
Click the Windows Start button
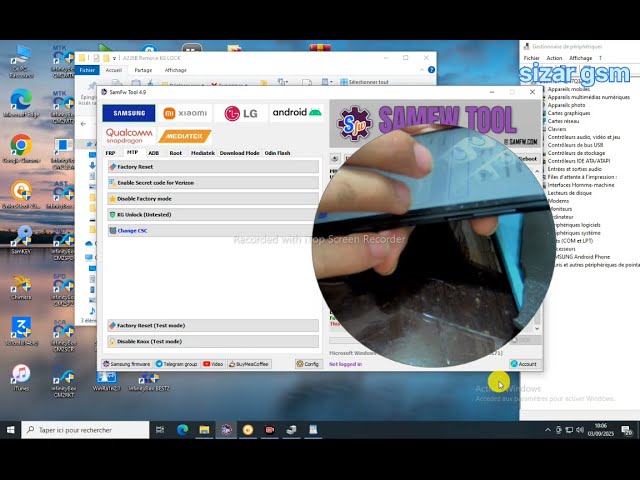tap(11, 430)
